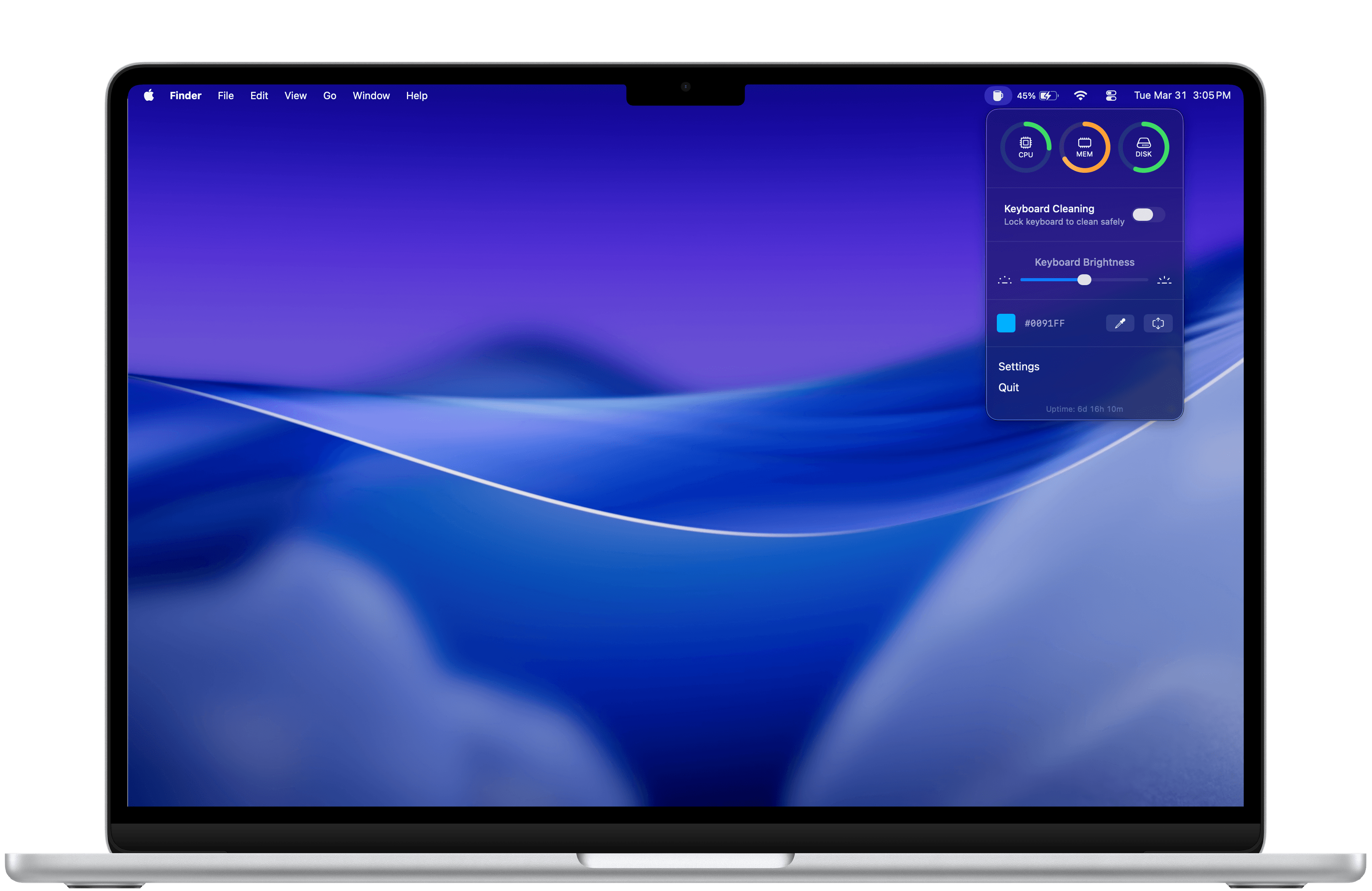The image size is (1372, 891).
Task: Open the Apple menu
Action: click(x=148, y=95)
